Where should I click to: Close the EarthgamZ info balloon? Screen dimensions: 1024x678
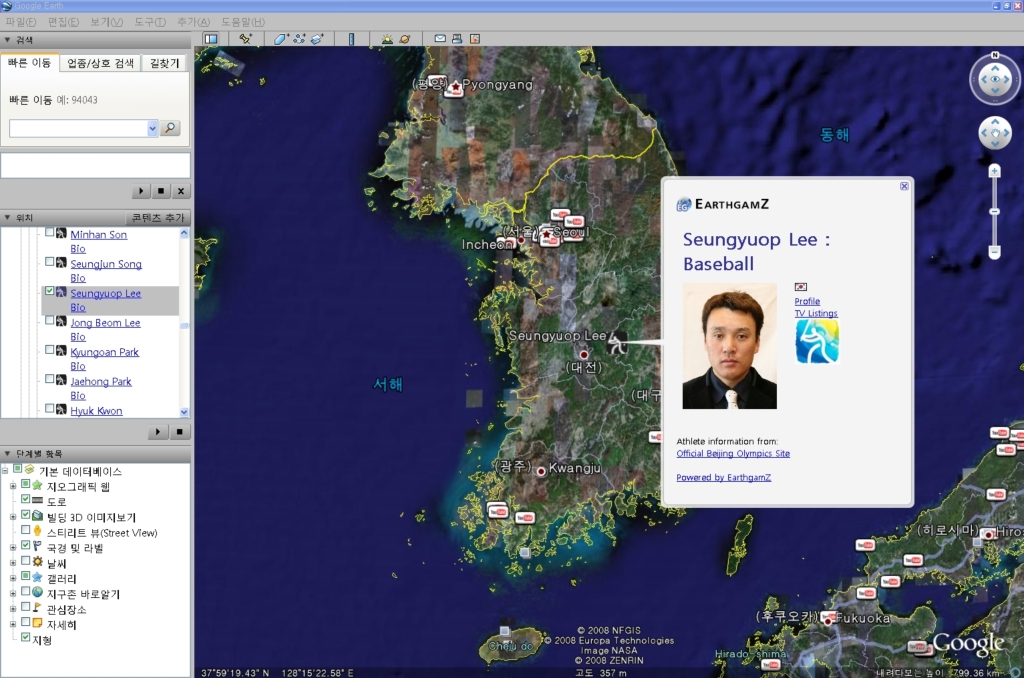tap(904, 186)
